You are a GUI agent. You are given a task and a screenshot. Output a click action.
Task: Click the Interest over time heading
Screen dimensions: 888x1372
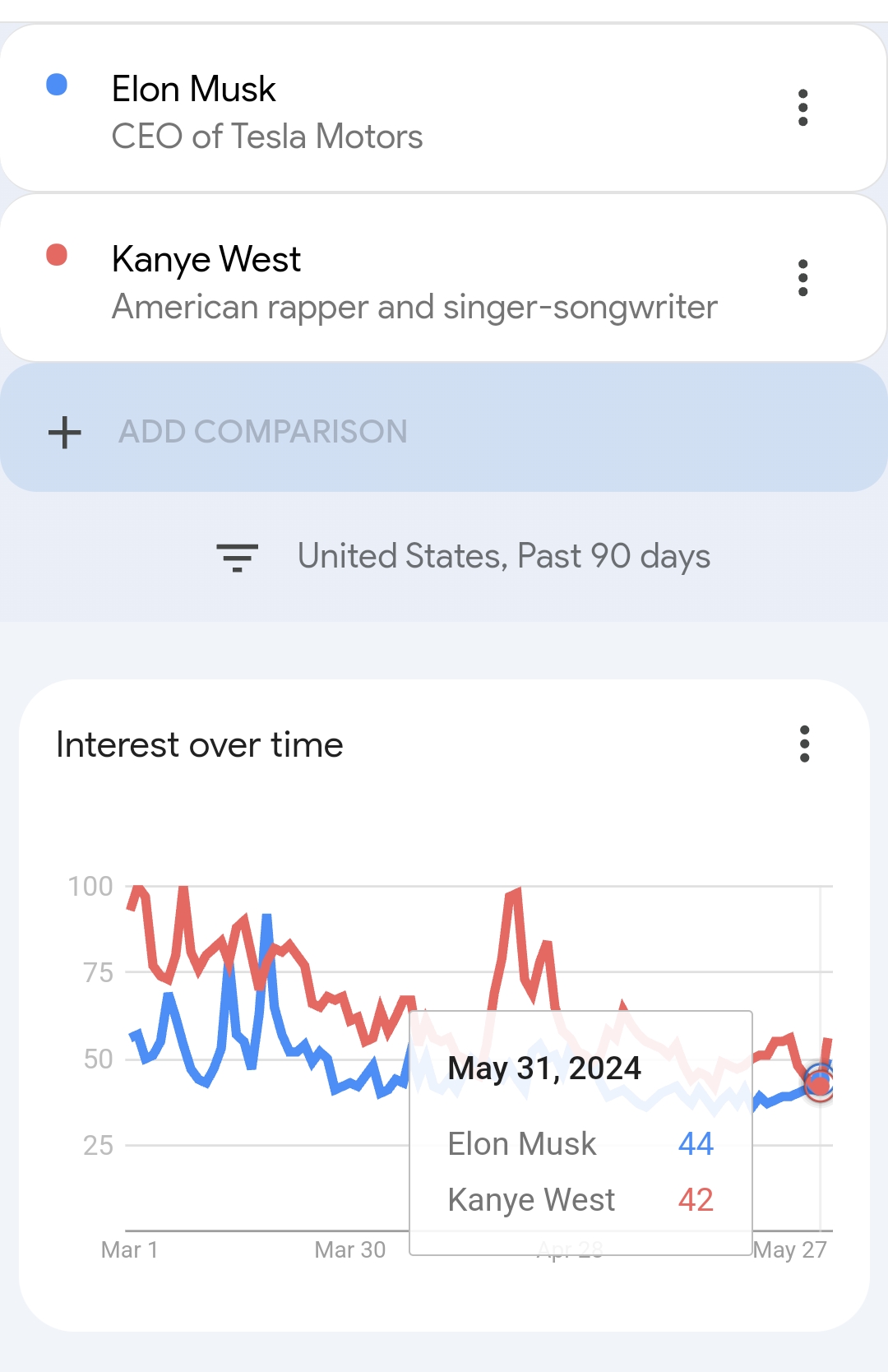click(200, 745)
